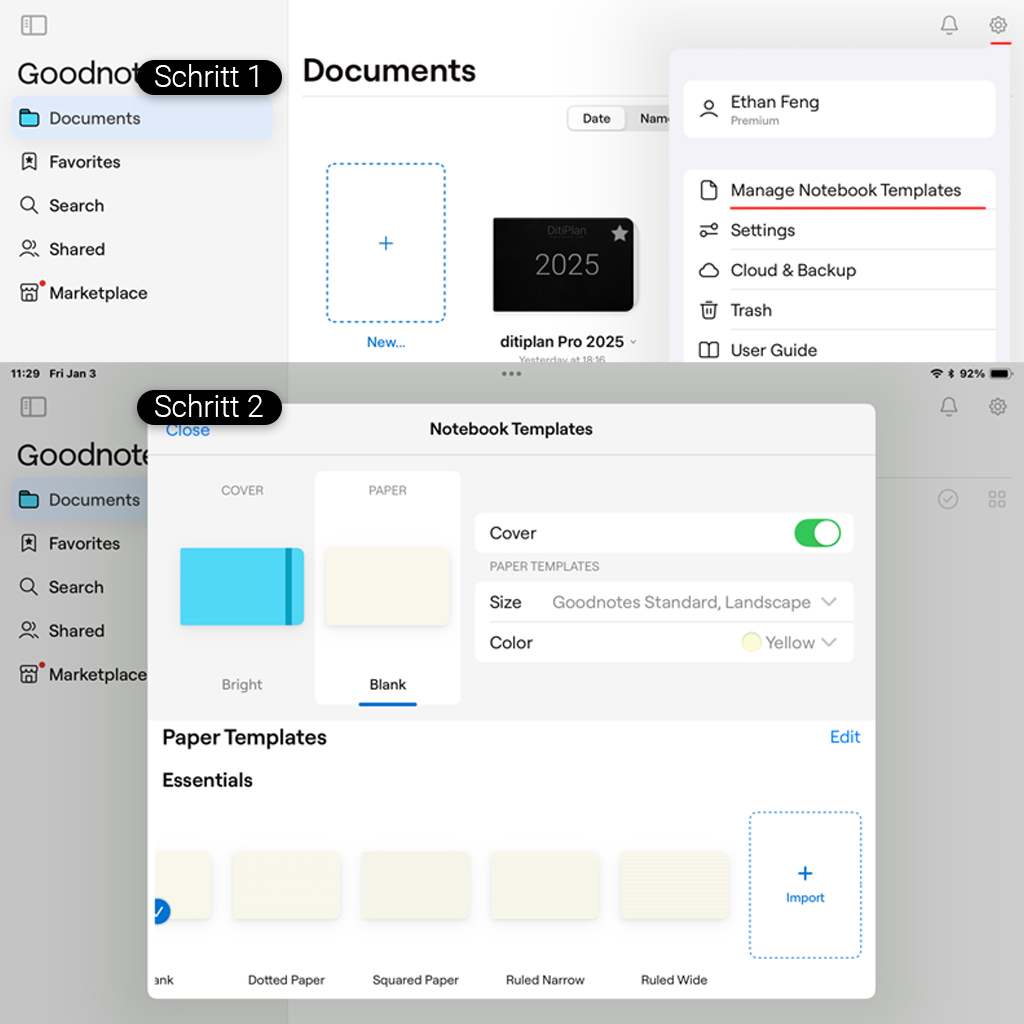This screenshot has height=1024, width=1024.
Task: Open Search in top sidebar
Action: (x=62, y=206)
